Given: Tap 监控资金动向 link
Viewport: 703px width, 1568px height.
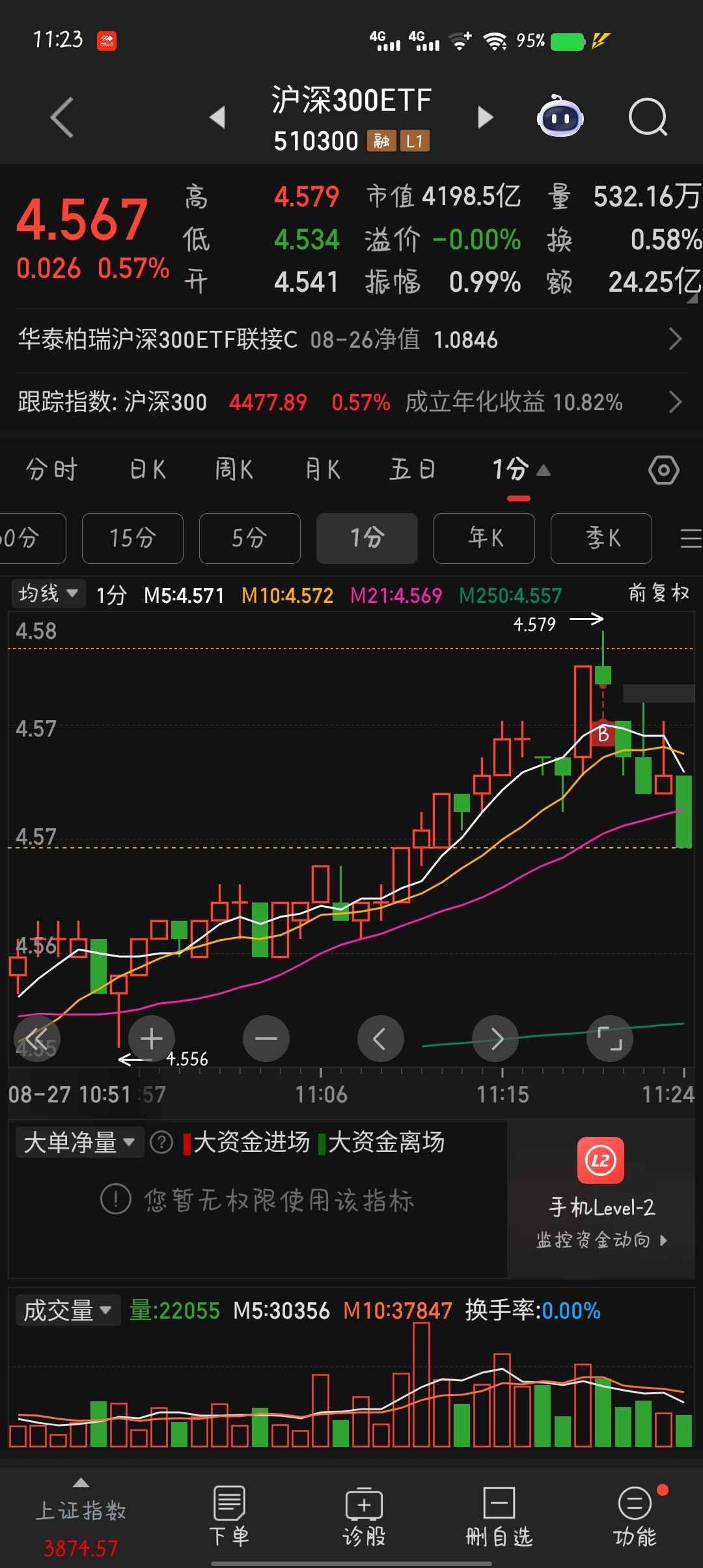Looking at the screenshot, I should [x=601, y=1240].
